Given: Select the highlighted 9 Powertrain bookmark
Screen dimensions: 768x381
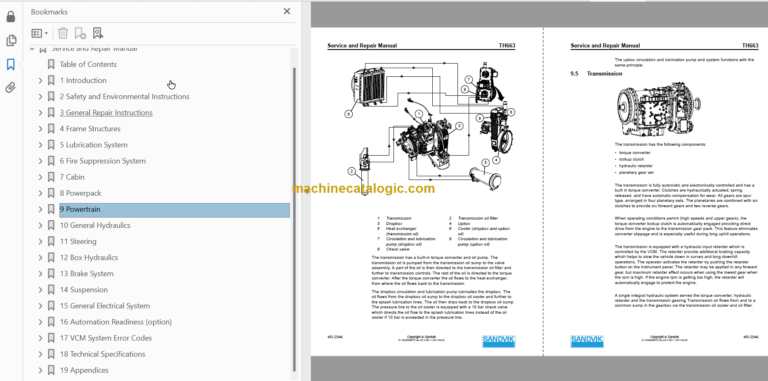Looking at the screenshot, I should [174, 210].
